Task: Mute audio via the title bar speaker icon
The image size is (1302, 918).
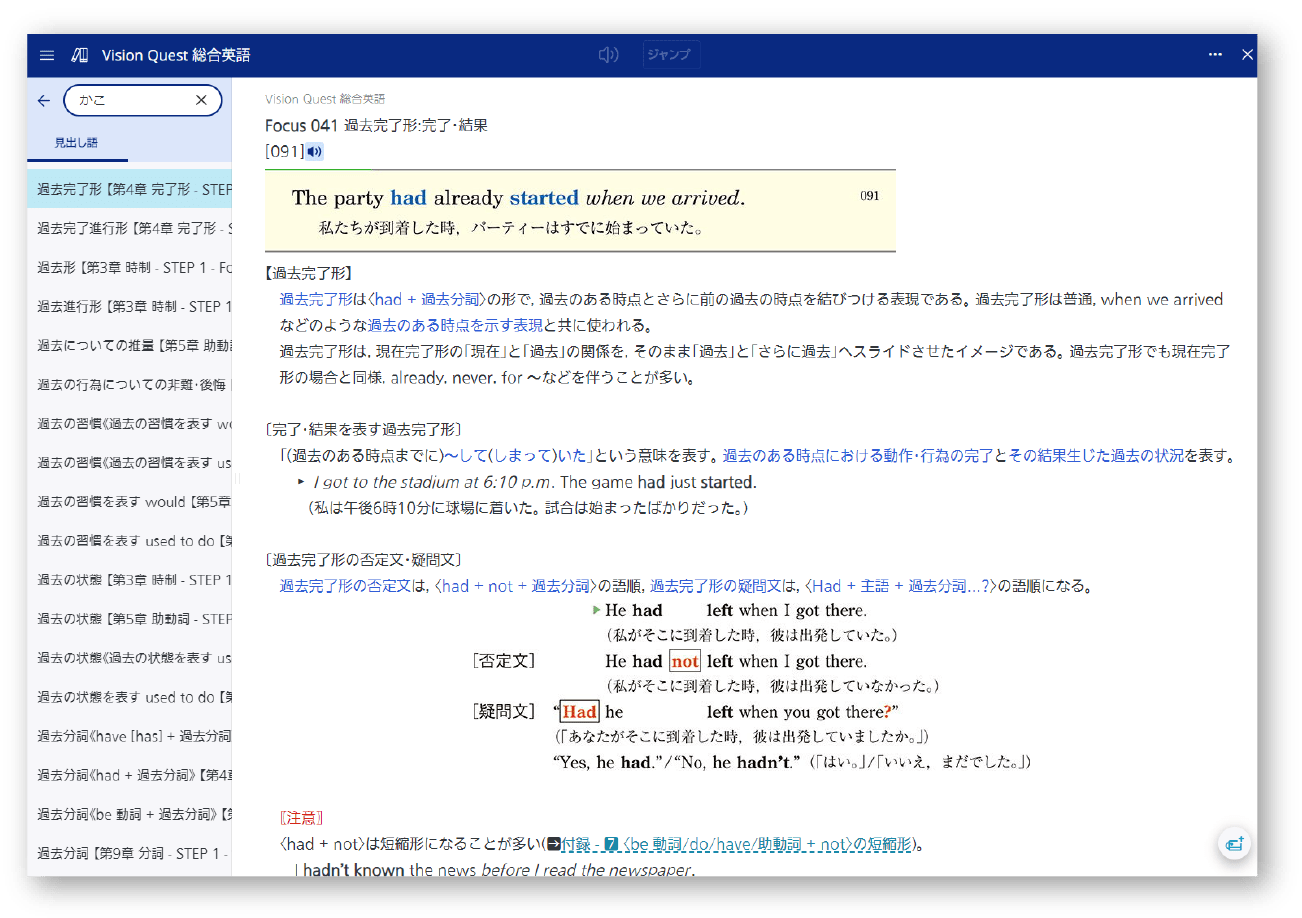Action: pyautogui.click(x=608, y=55)
